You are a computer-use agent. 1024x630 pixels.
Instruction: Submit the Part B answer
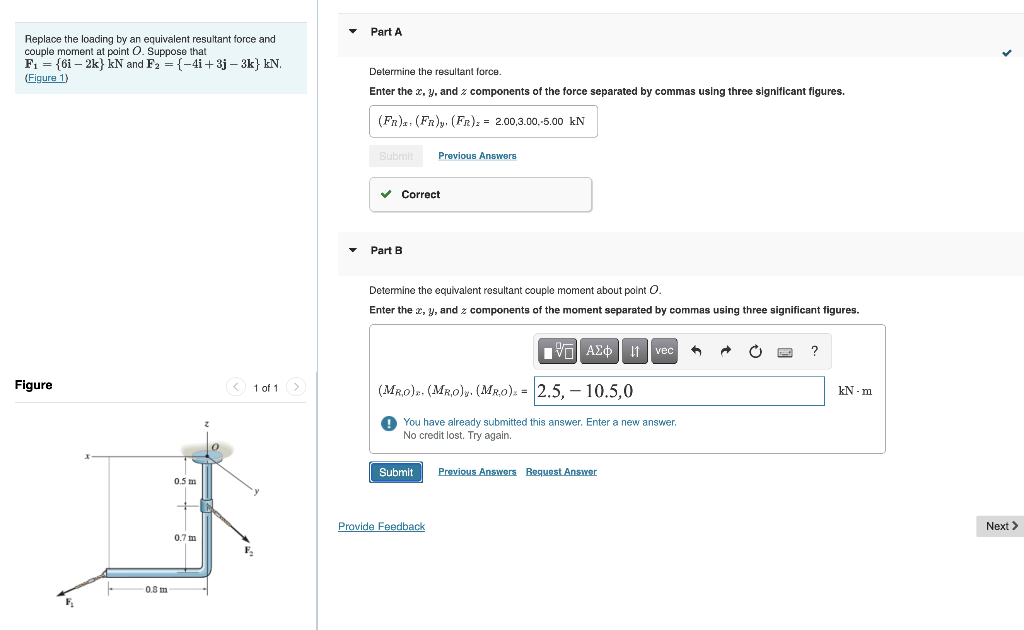coord(396,472)
